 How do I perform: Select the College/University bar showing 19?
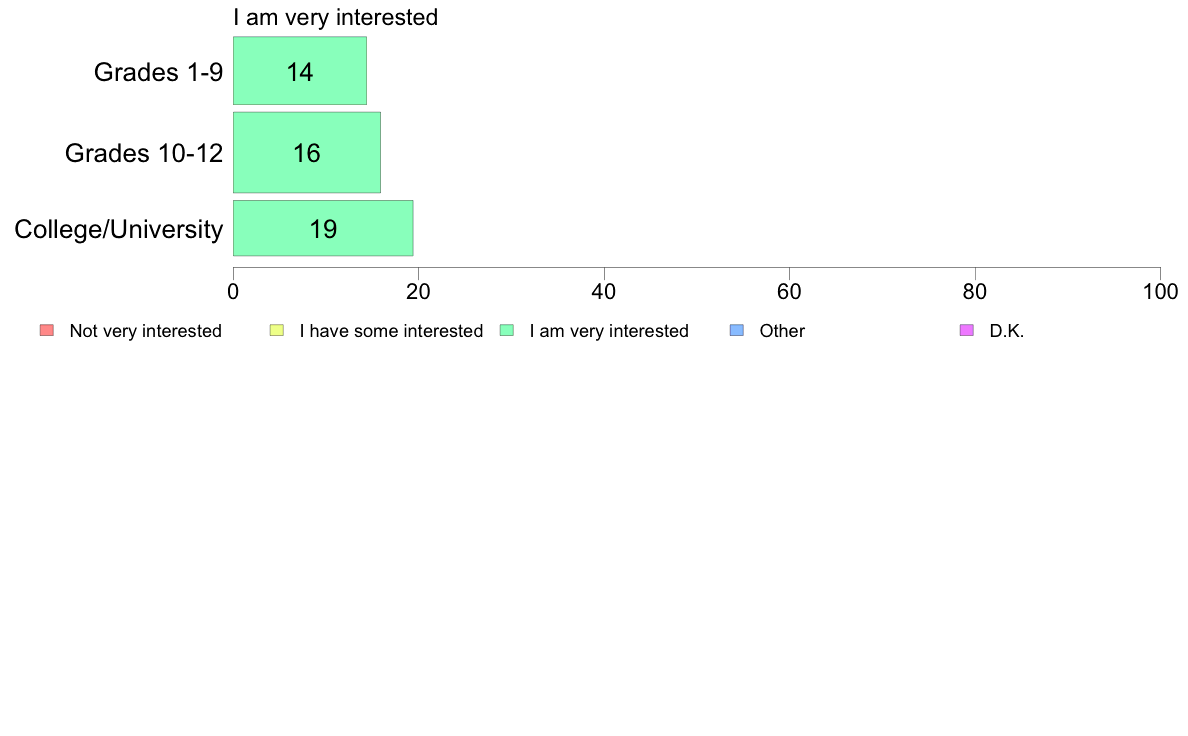pyautogui.click(x=323, y=228)
